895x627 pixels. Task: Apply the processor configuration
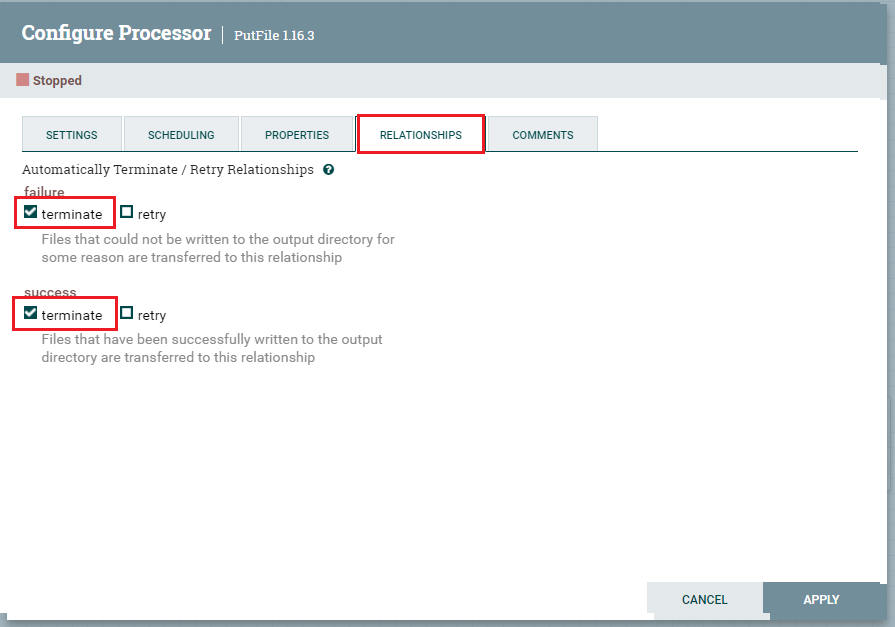tap(821, 600)
